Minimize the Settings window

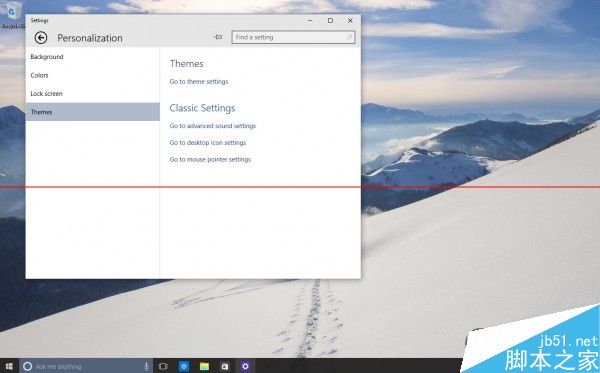point(310,20)
